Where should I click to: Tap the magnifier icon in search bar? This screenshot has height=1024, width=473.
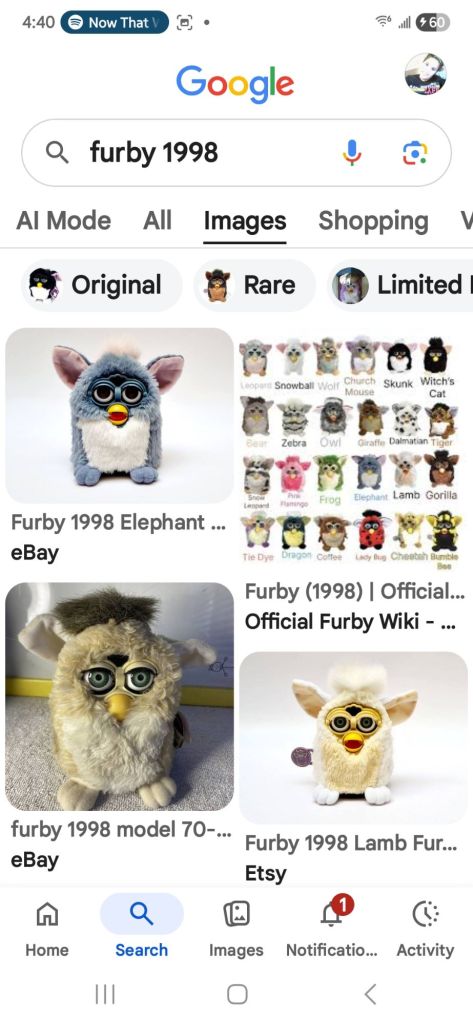pyautogui.click(x=57, y=153)
